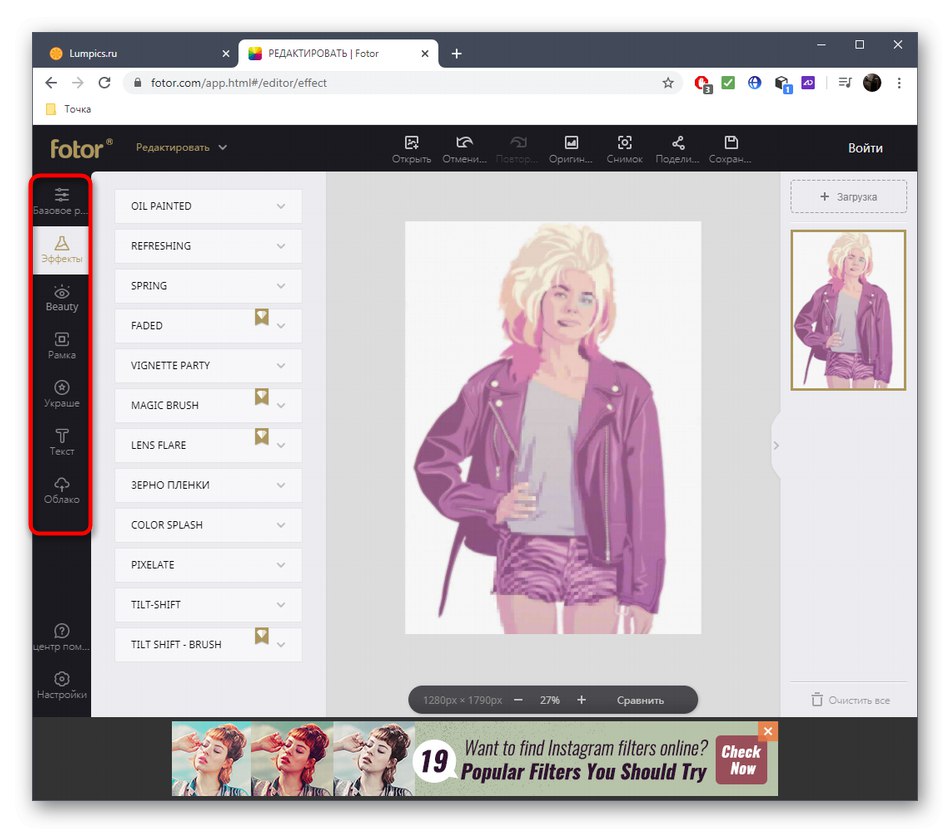Click the Войти sign-in button
Image resolution: width=950 pixels, height=833 pixels.
pos(865,148)
